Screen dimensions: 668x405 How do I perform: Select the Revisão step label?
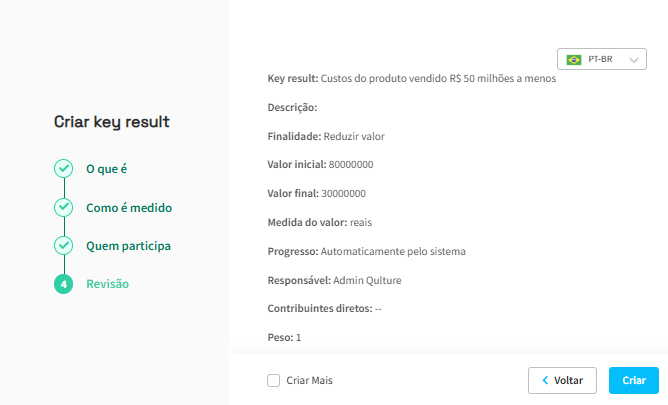tap(107, 284)
